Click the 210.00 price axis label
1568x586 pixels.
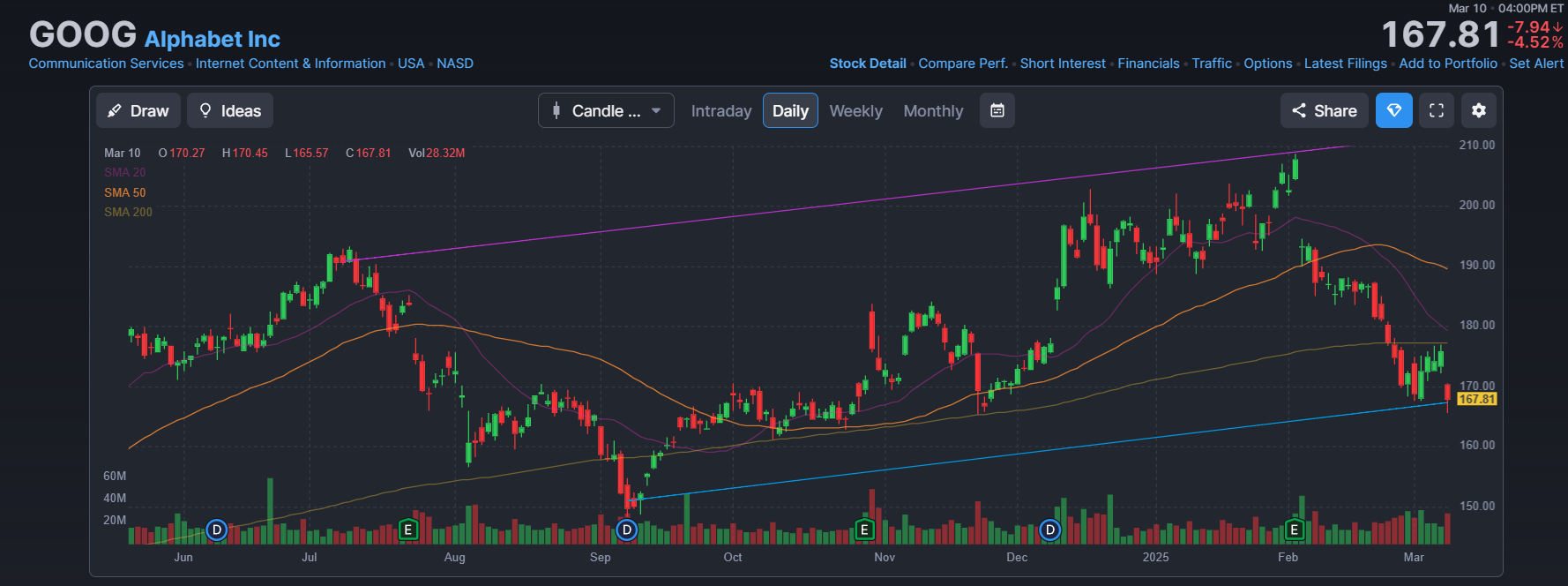[1477, 145]
